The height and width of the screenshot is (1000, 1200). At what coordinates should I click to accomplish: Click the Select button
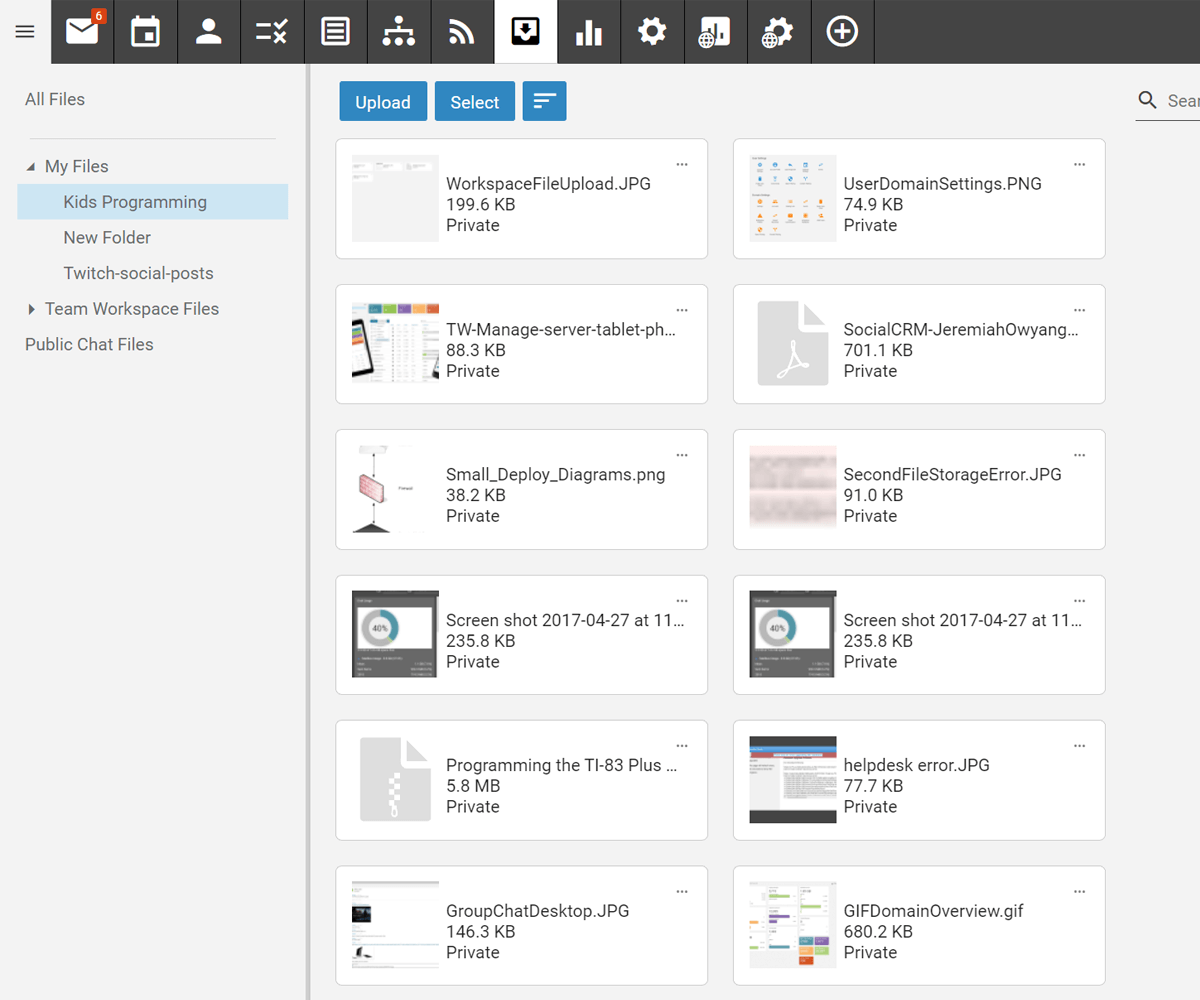click(x=475, y=101)
